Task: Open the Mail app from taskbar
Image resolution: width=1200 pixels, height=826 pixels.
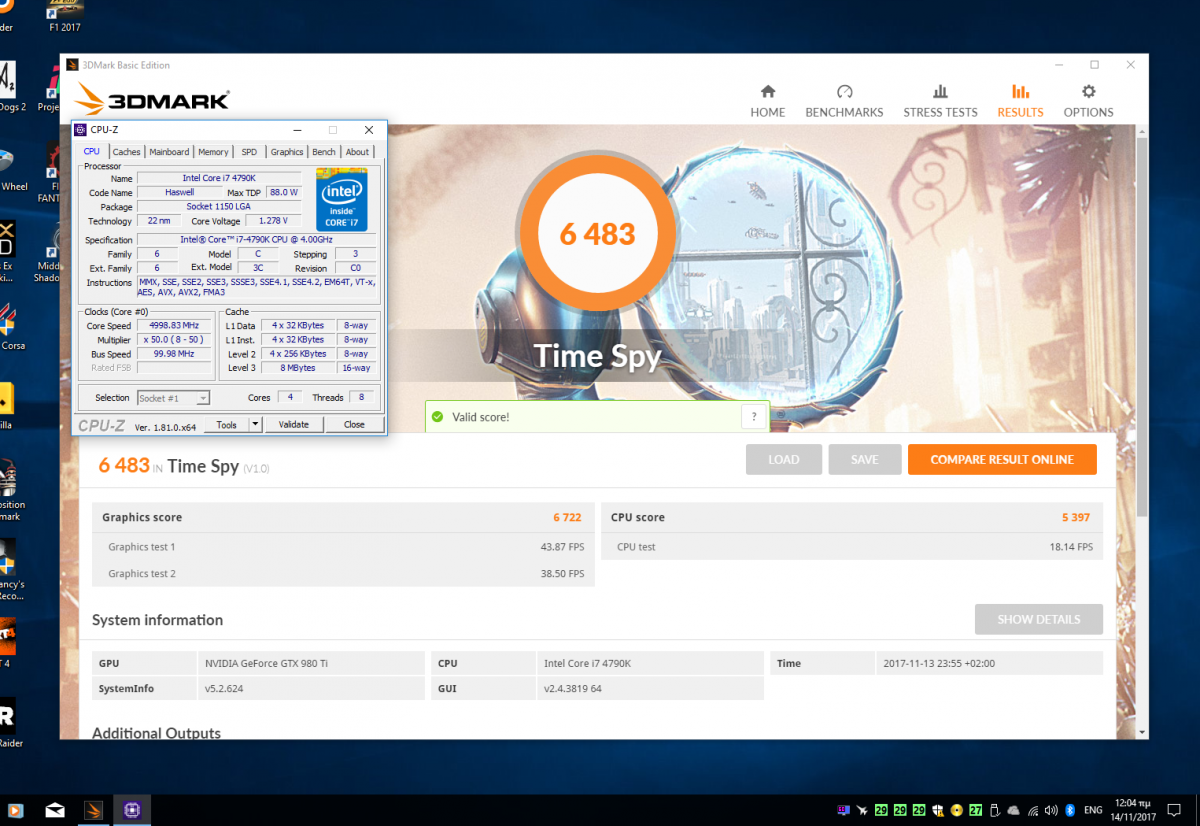Action: click(x=55, y=810)
